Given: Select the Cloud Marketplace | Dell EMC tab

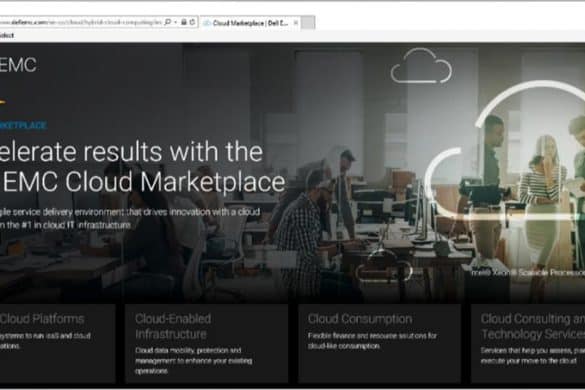Looking at the screenshot, I should pyautogui.click(x=249, y=23).
